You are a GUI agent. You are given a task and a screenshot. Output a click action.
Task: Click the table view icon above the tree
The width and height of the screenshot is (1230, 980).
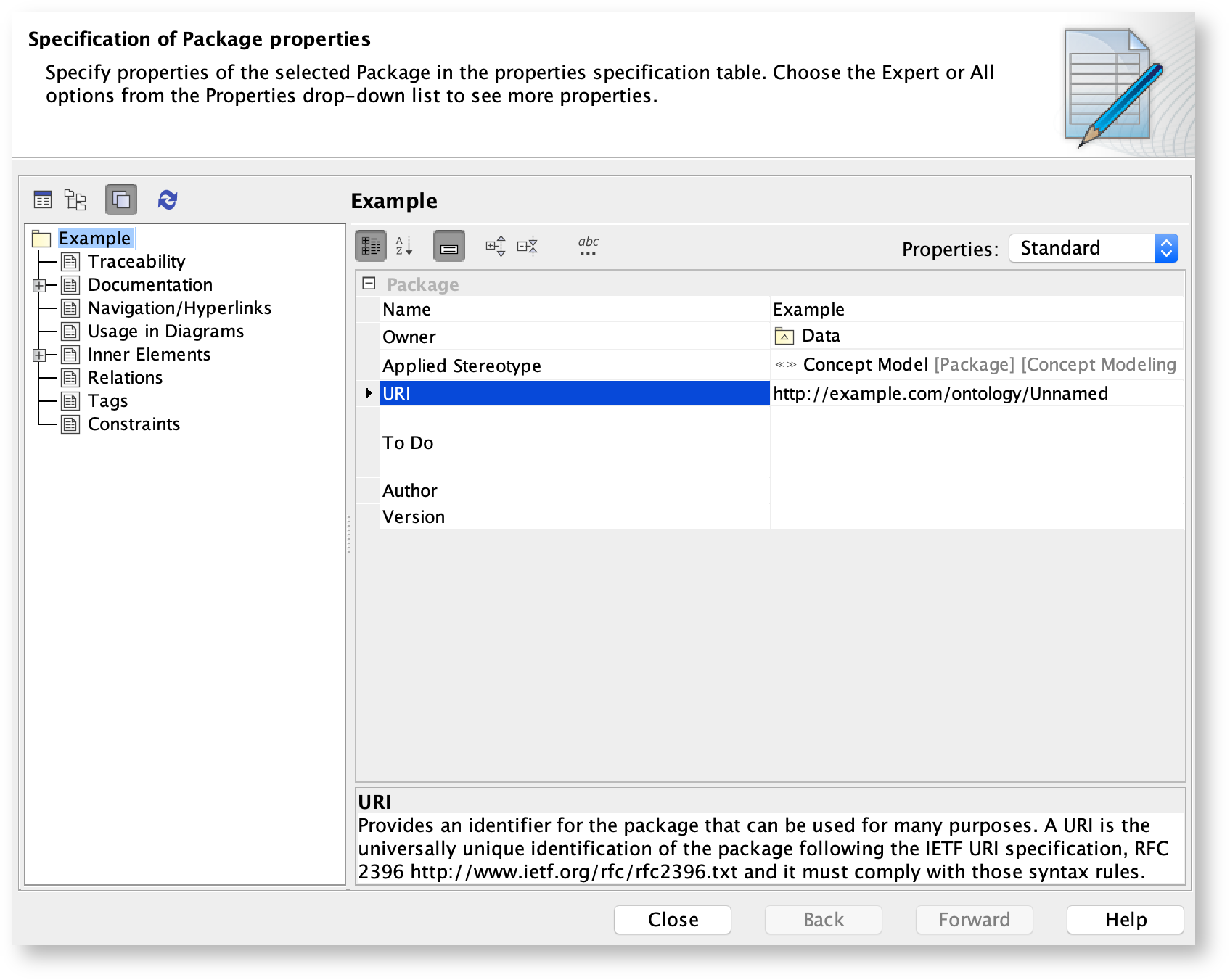(43, 199)
